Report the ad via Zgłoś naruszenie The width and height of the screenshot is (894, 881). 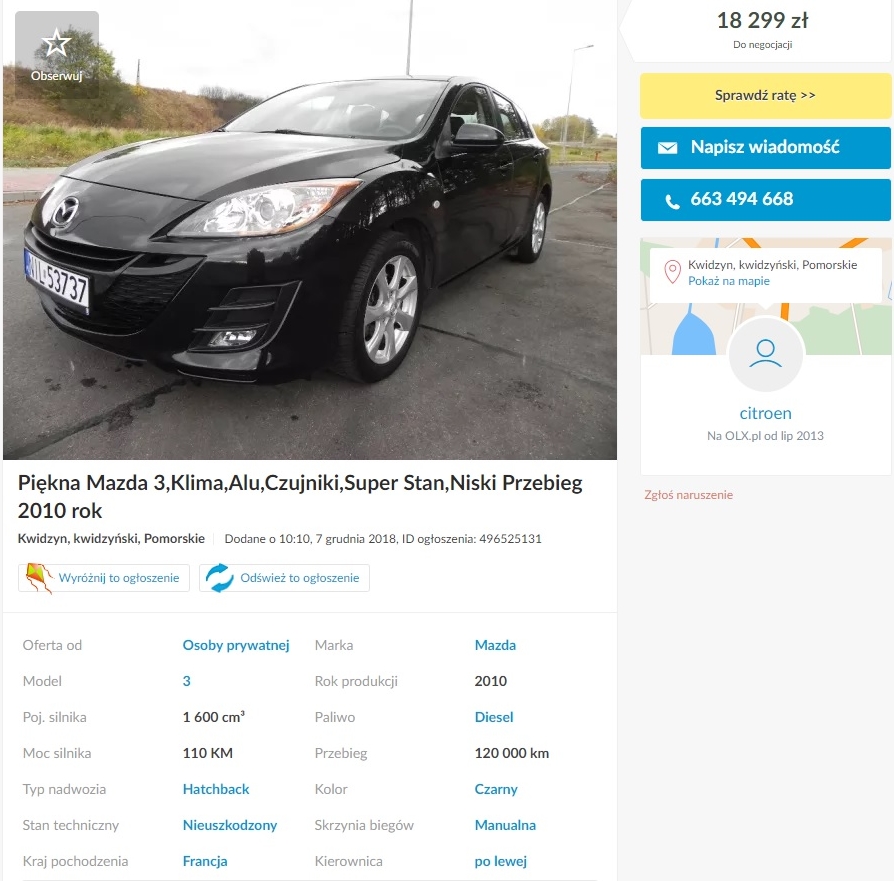click(688, 495)
